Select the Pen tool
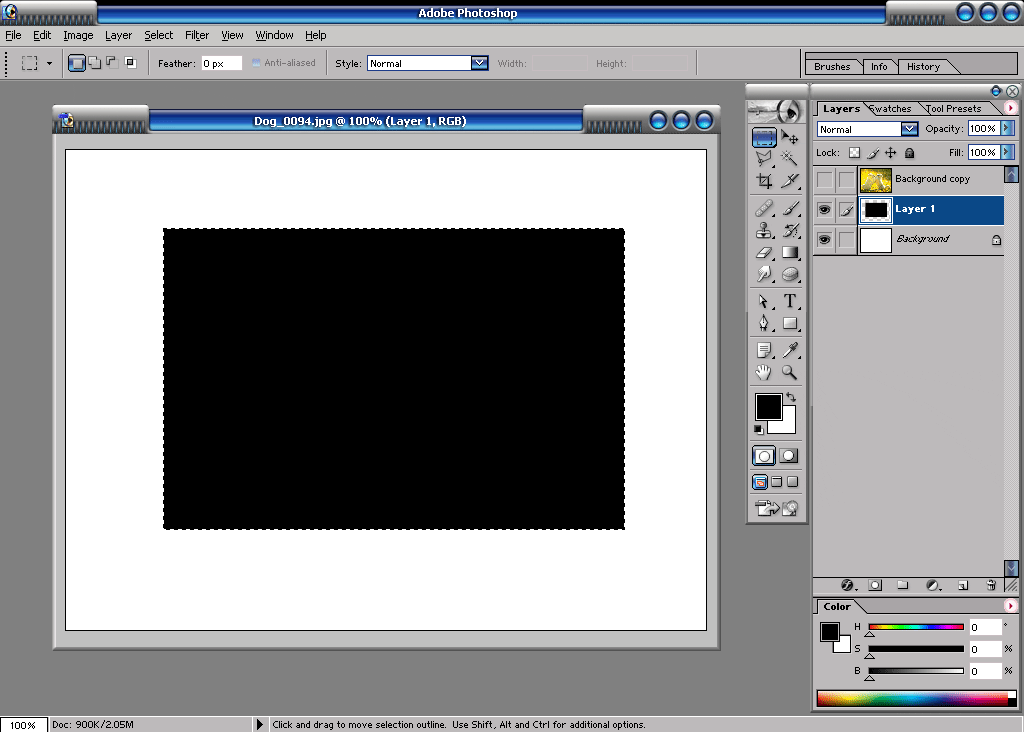This screenshot has width=1024, height=732. pos(764,323)
